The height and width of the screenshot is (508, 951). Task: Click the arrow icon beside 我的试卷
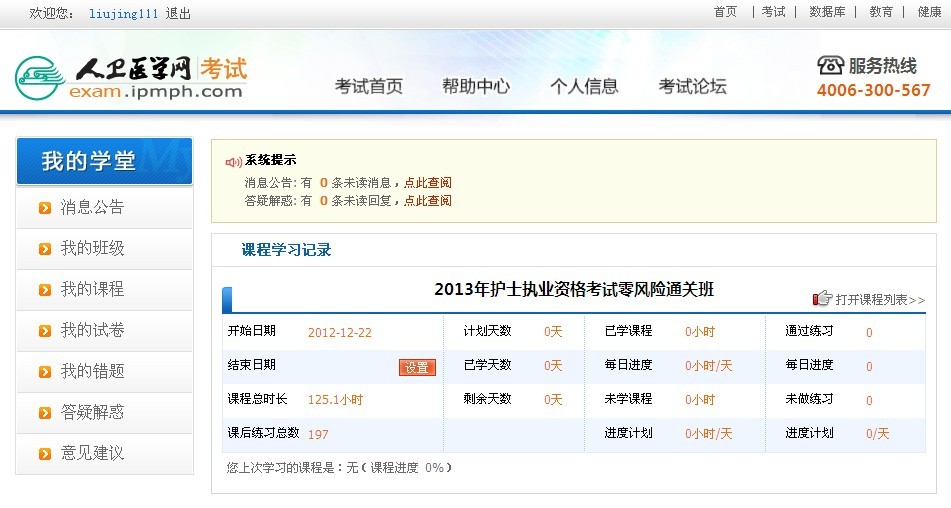tap(45, 331)
